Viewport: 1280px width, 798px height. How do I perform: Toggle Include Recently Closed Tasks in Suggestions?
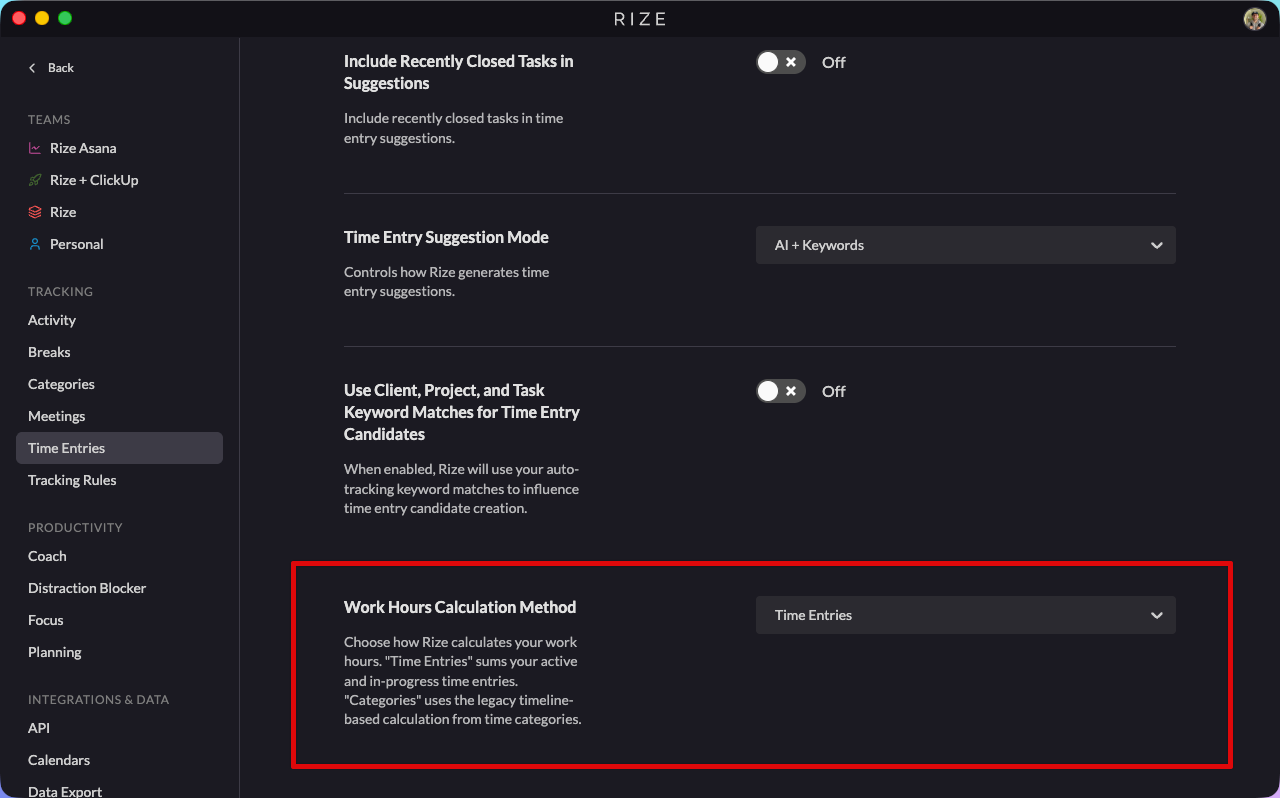coord(781,62)
